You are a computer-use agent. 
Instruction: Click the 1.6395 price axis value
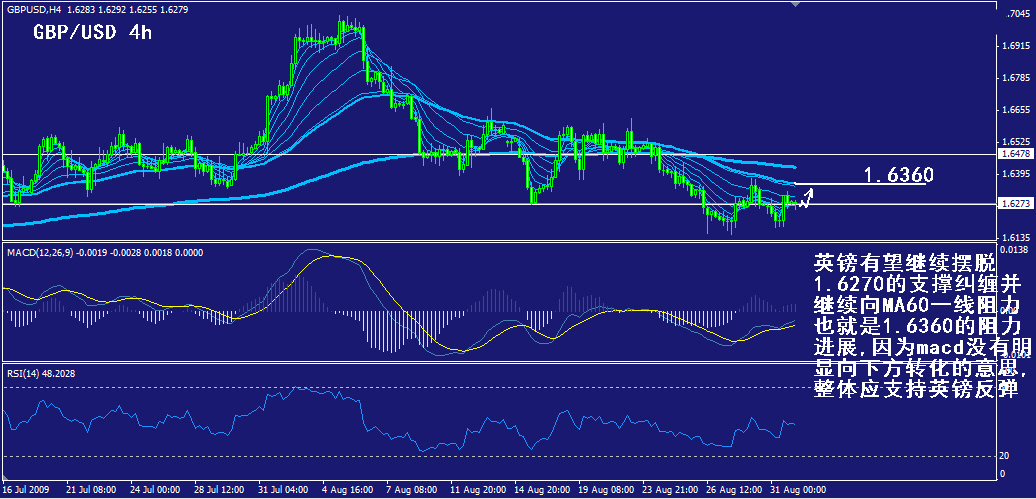pyautogui.click(x=1015, y=174)
